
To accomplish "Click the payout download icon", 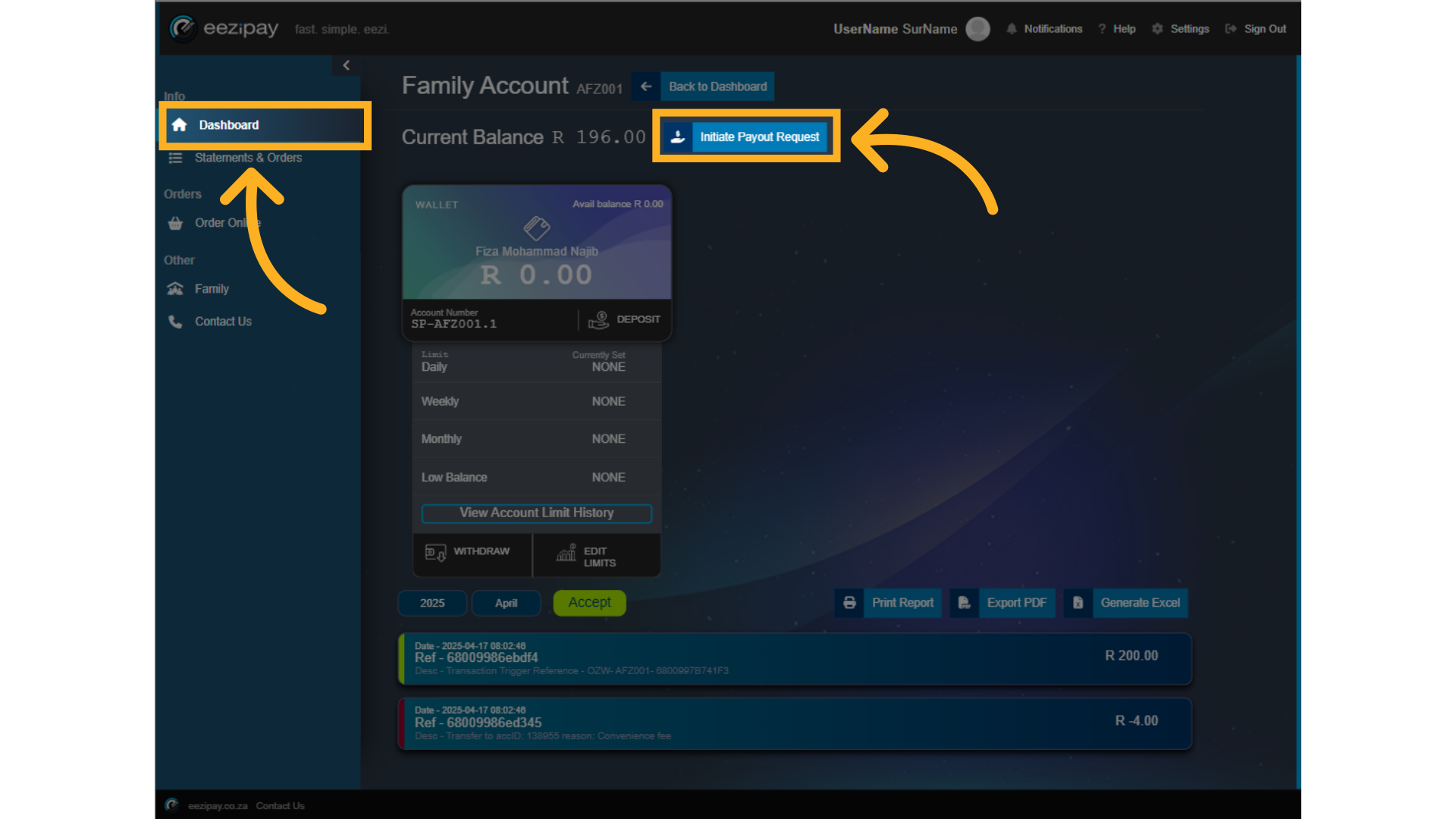I will (678, 137).
